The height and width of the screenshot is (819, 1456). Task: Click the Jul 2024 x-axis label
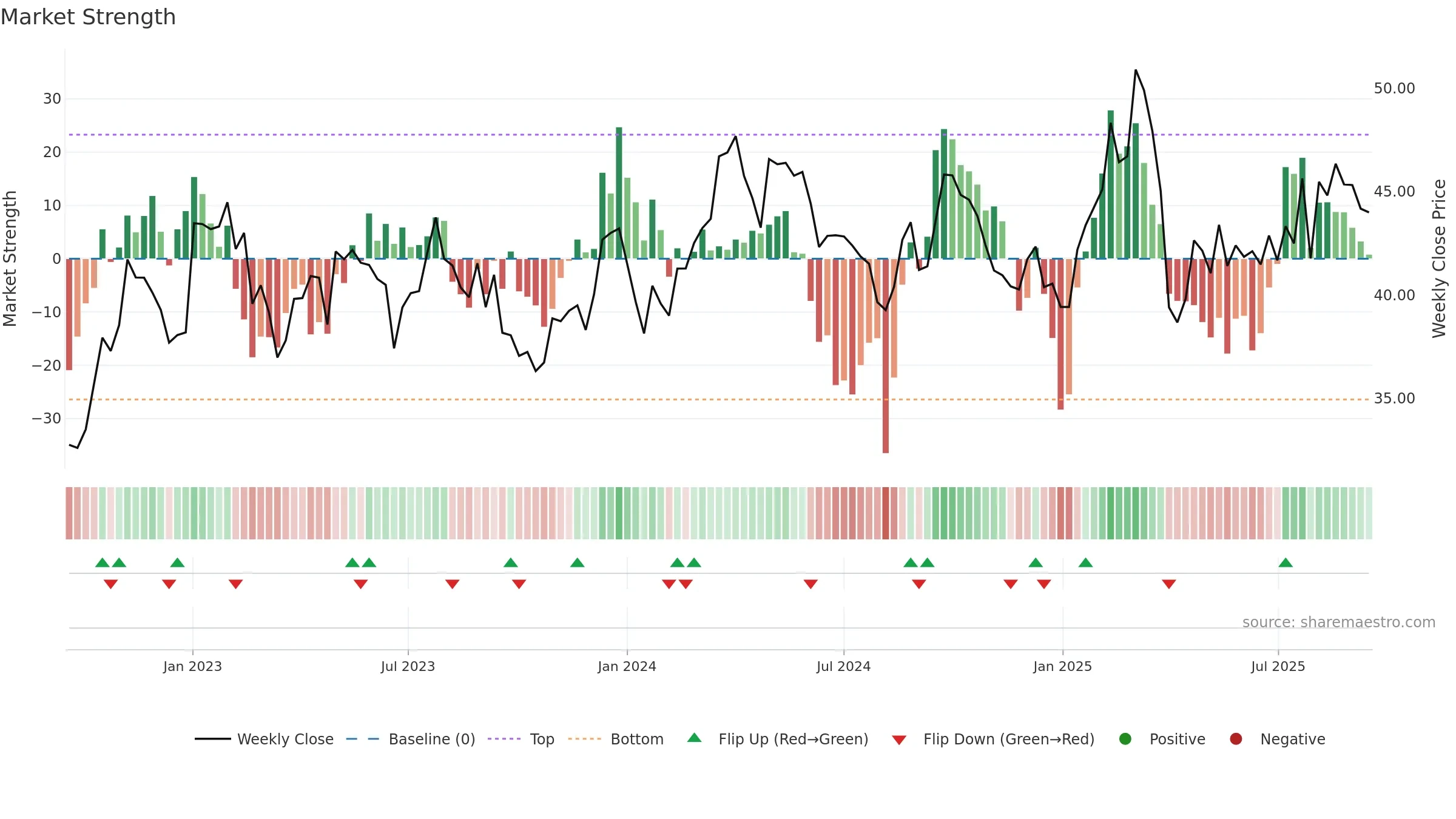tap(843, 666)
